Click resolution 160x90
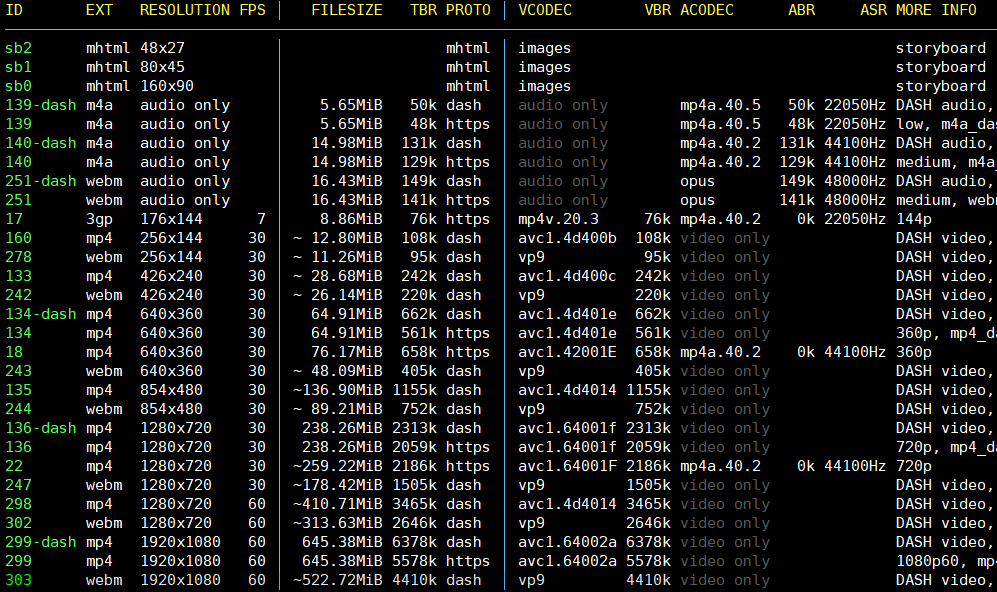The image size is (997, 592). coord(167,86)
